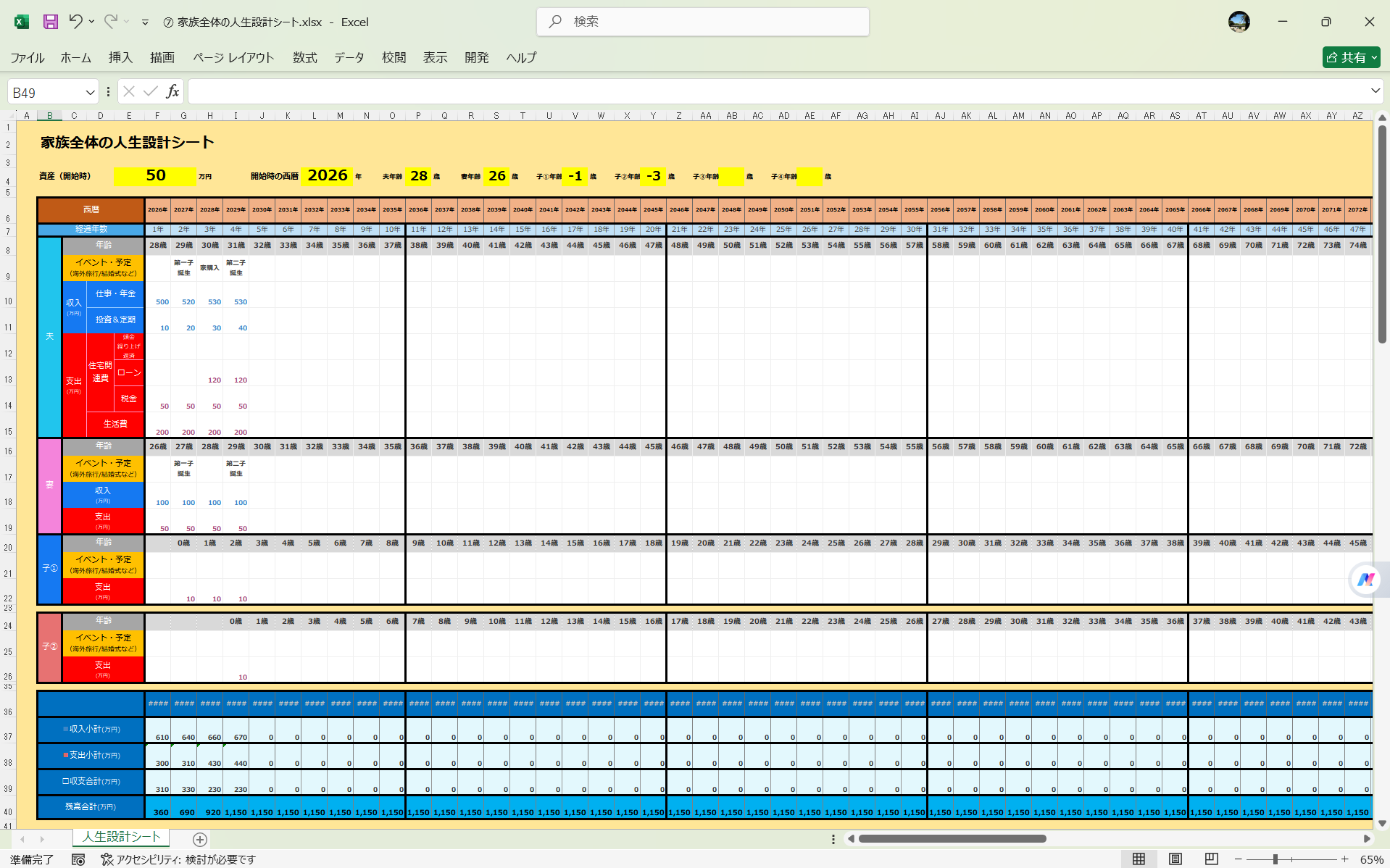Image resolution: width=1390 pixels, height=868 pixels.
Task: Toggle Page Layout view in status bar
Action: (1174, 858)
